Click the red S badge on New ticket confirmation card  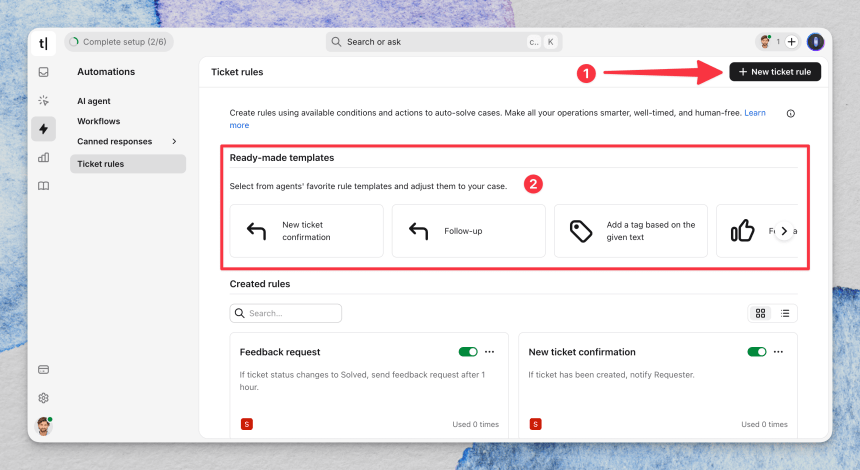[x=535, y=424]
